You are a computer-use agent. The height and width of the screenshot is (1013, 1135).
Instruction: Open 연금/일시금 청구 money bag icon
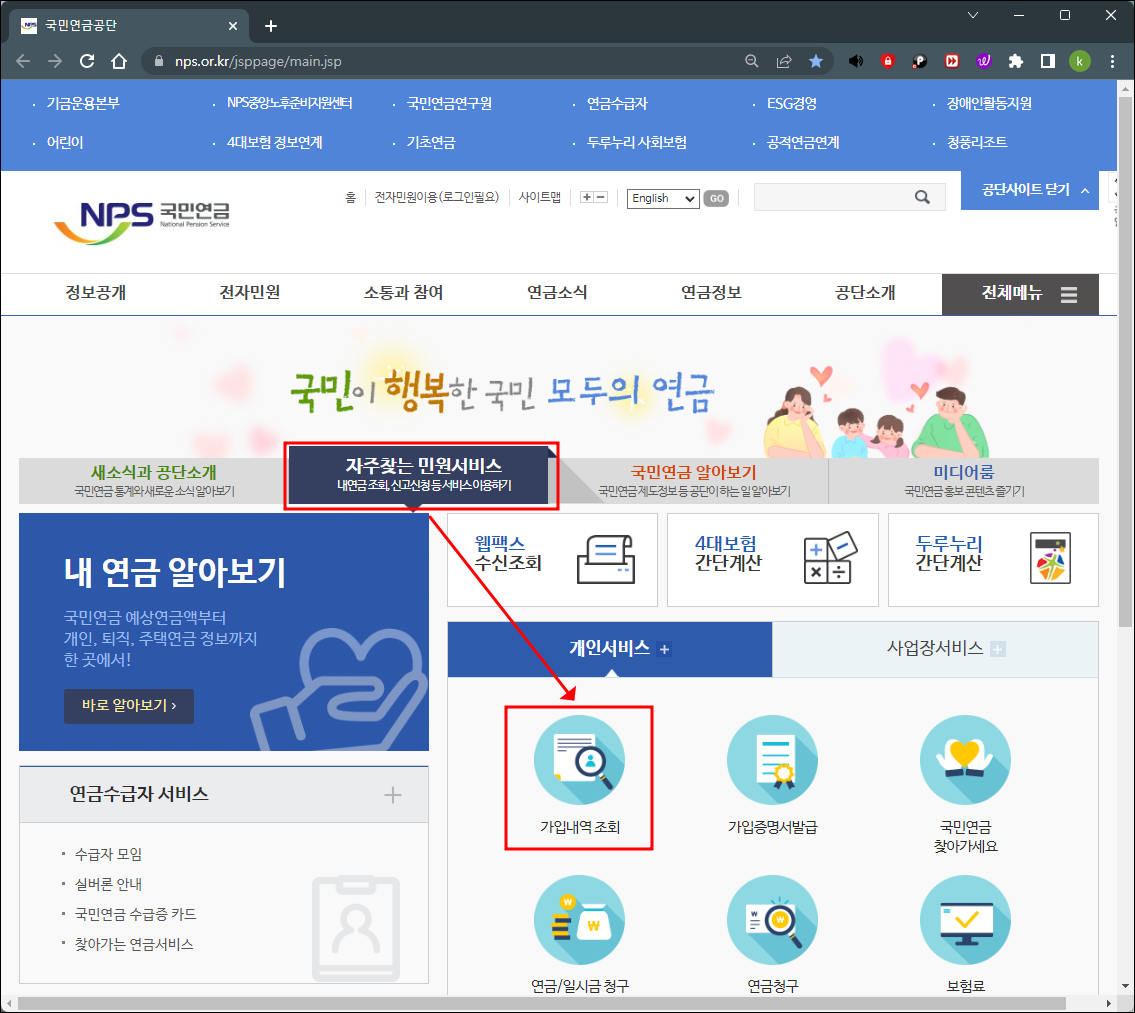[x=578, y=920]
